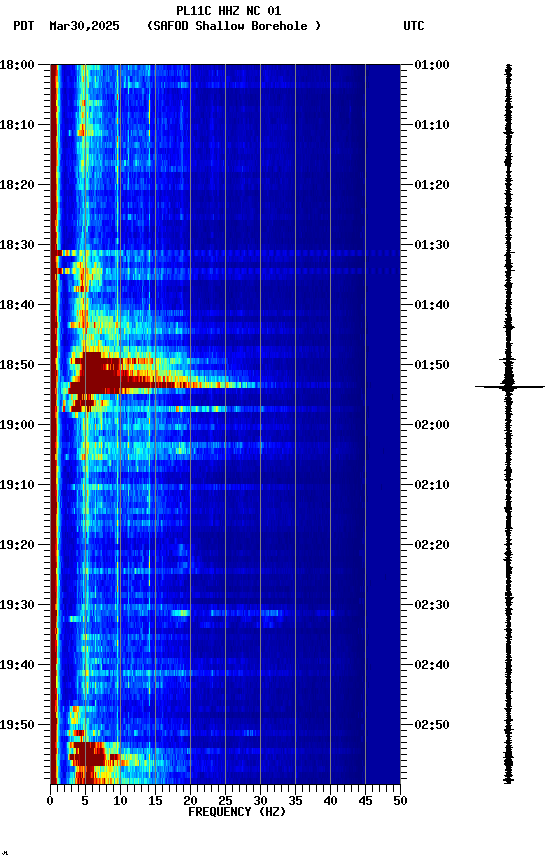Click the 02:40 UTC time label

pos(432,666)
